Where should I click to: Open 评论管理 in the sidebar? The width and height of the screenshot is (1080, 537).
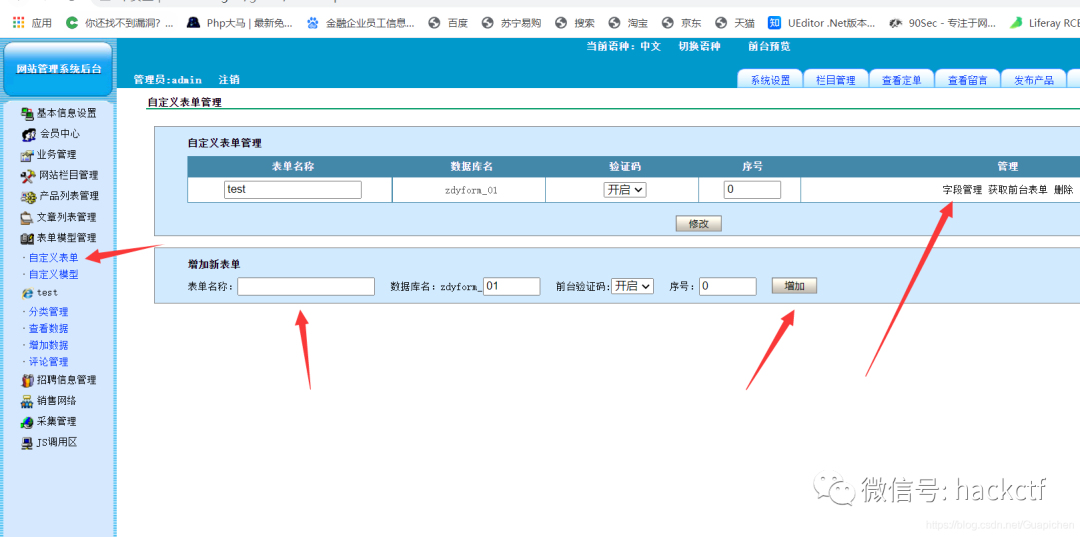[x=48, y=361]
